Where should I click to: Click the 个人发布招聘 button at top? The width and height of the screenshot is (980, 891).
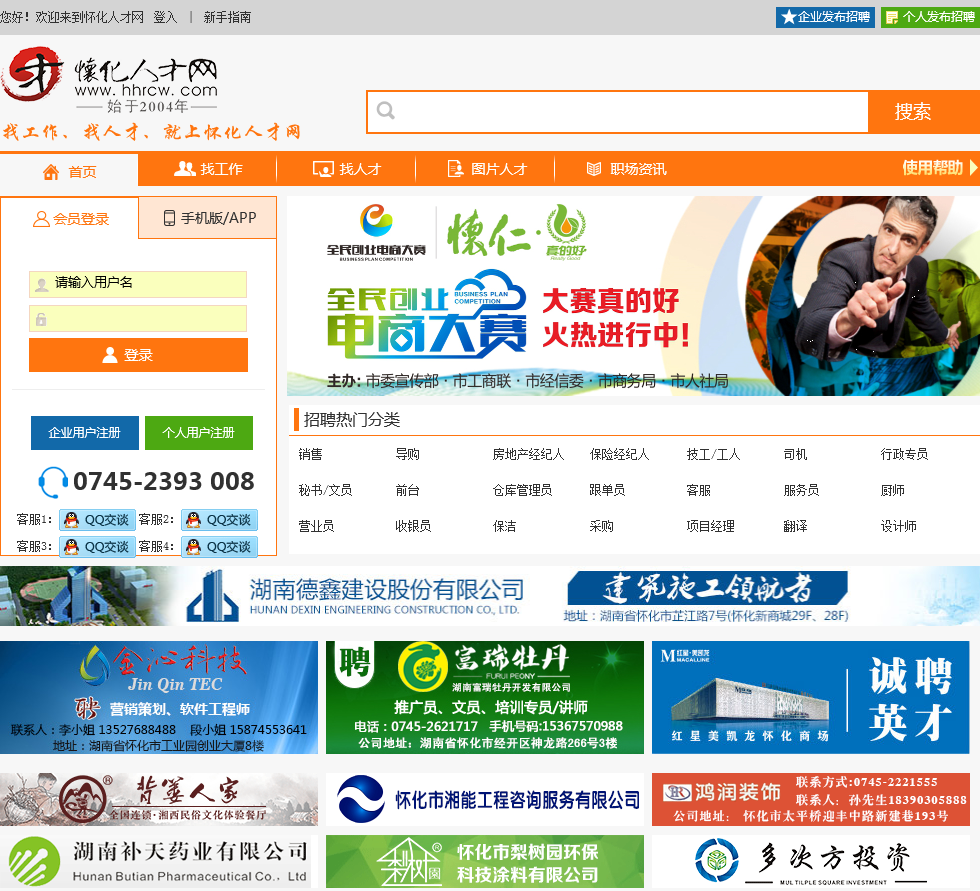coord(930,17)
